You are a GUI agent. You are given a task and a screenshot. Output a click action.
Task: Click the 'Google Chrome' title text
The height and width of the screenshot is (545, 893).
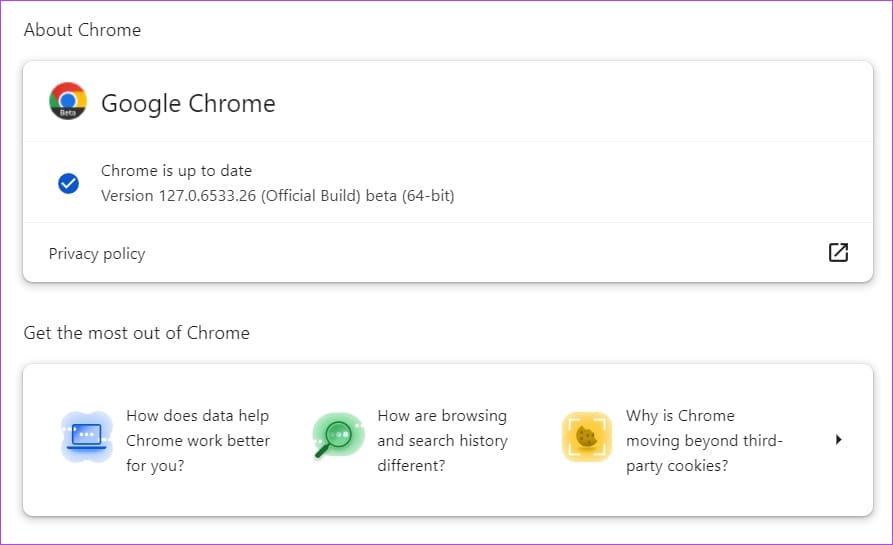click(188, 104)
